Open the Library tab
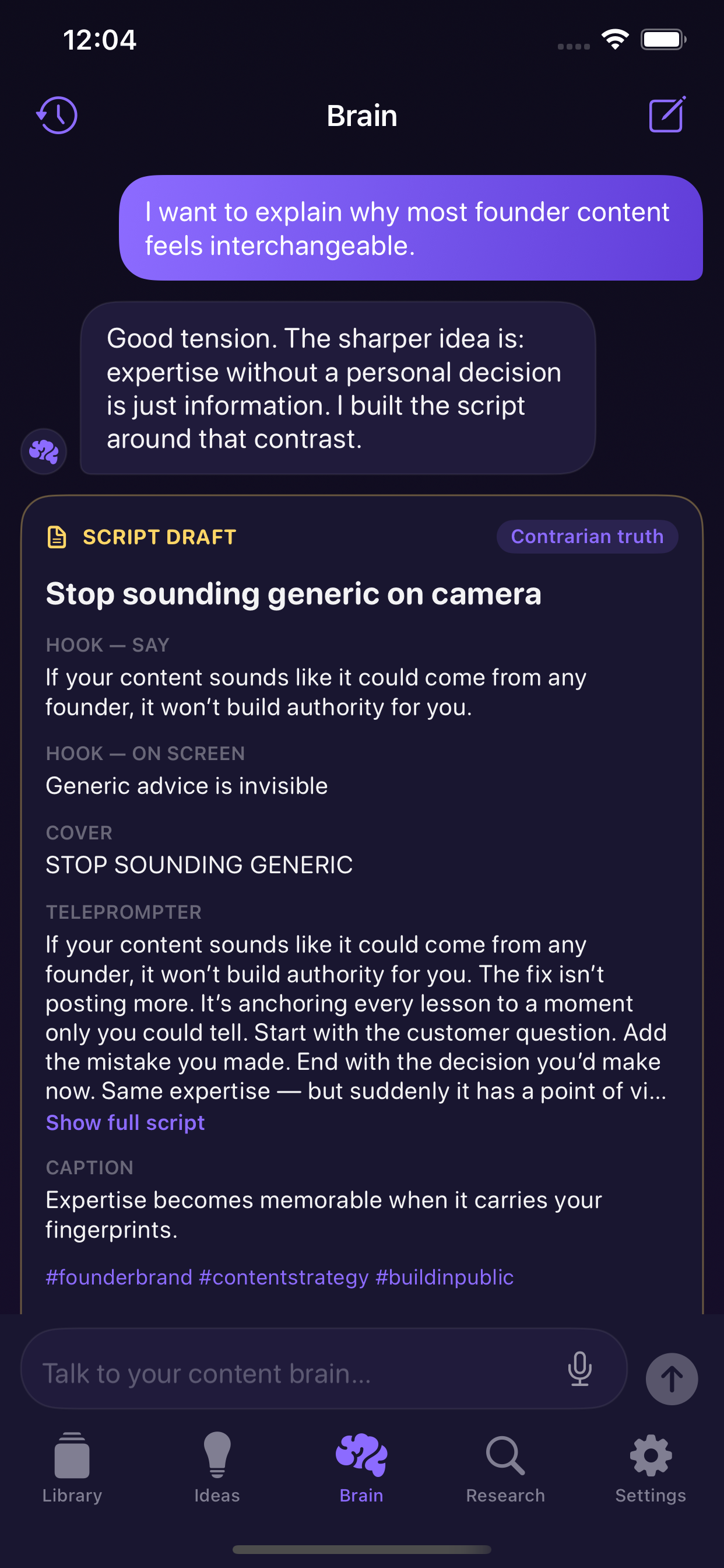Screen dimensions: 724x1568 pos(72,1468)
